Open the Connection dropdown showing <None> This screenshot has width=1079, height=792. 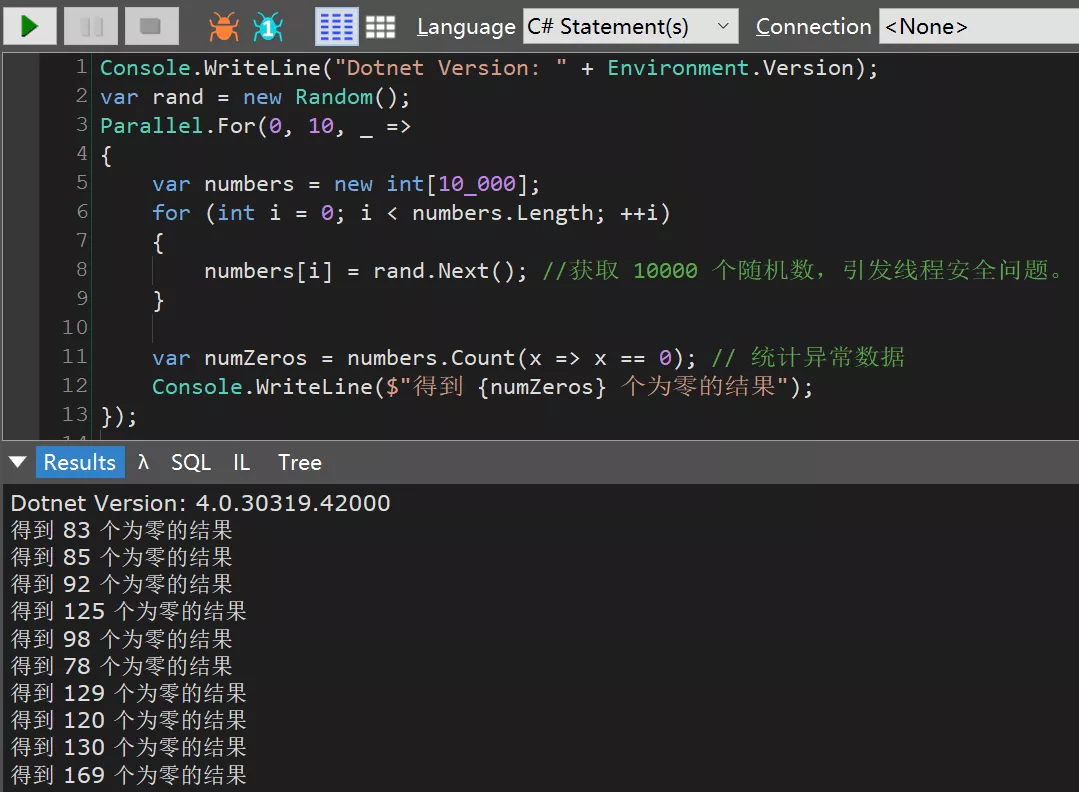coord(976,27)
